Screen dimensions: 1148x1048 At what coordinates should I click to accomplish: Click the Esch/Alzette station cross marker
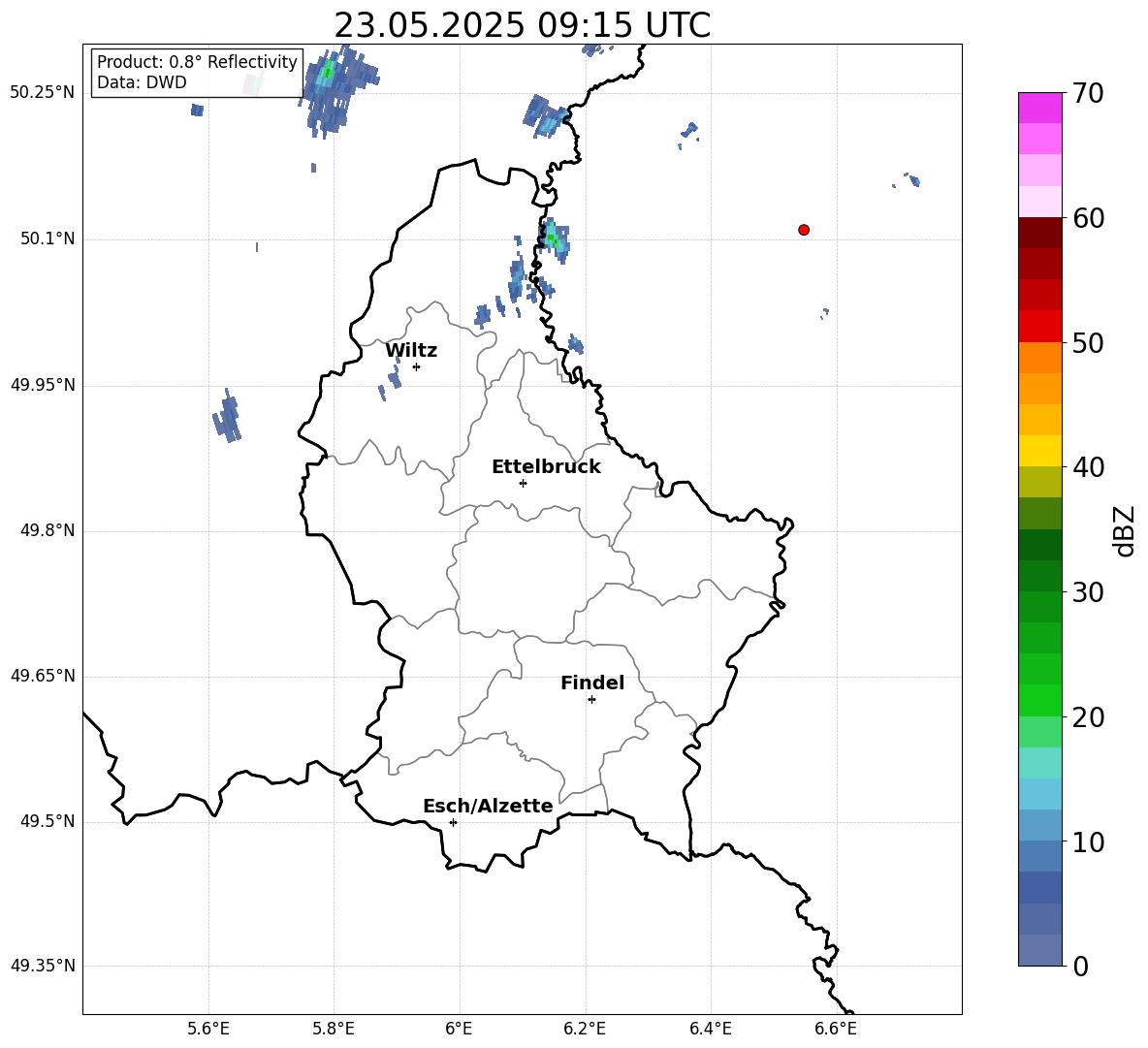point(453,822)
